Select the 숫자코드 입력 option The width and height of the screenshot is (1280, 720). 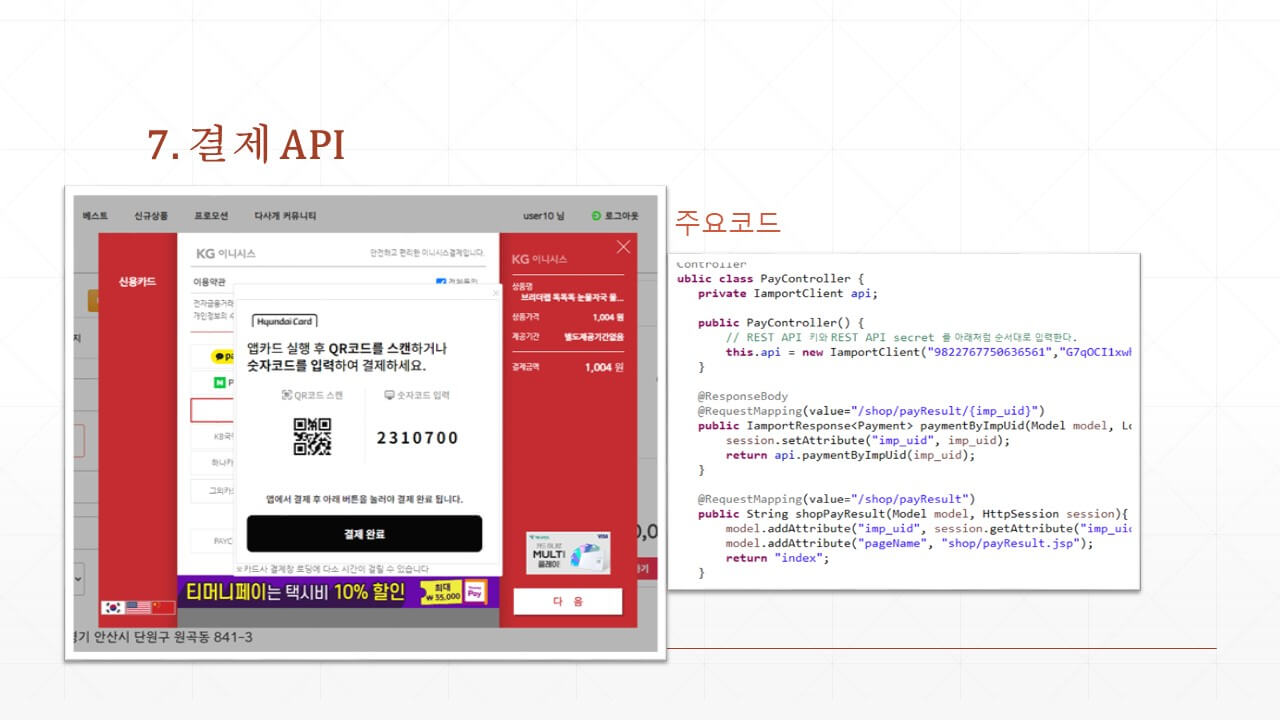[417, 395]
